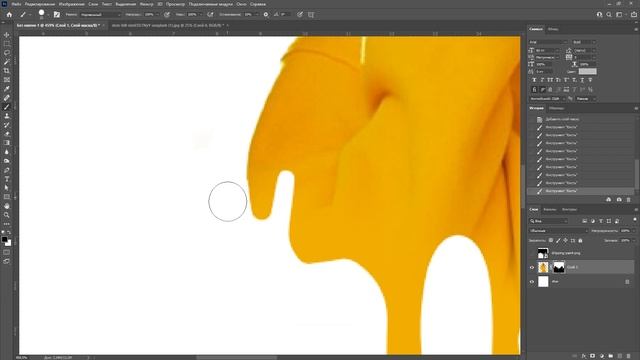Click the symmetry paint options icon
This screenshot has width=640, height=360.
coord(311,14)
